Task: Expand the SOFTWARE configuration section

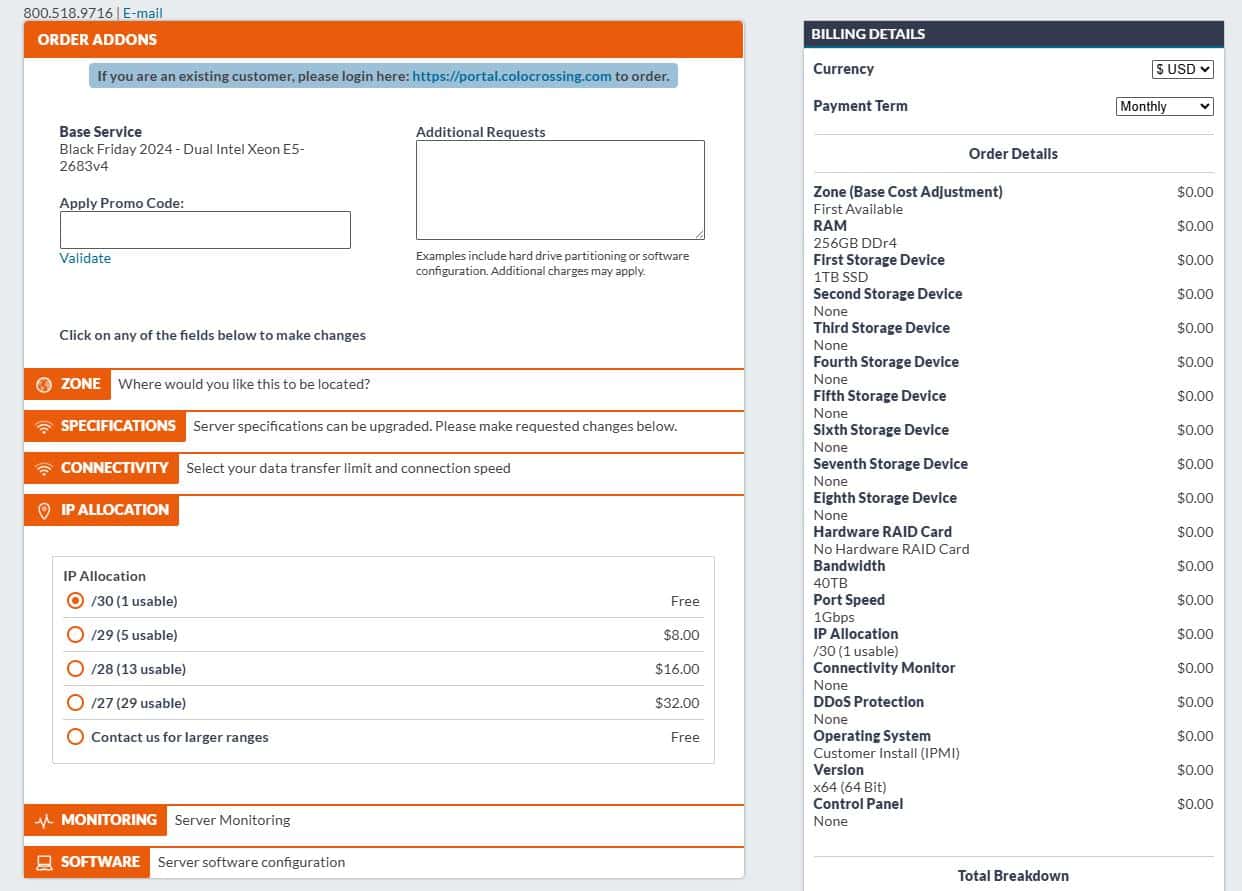Action: click(100, 862)
